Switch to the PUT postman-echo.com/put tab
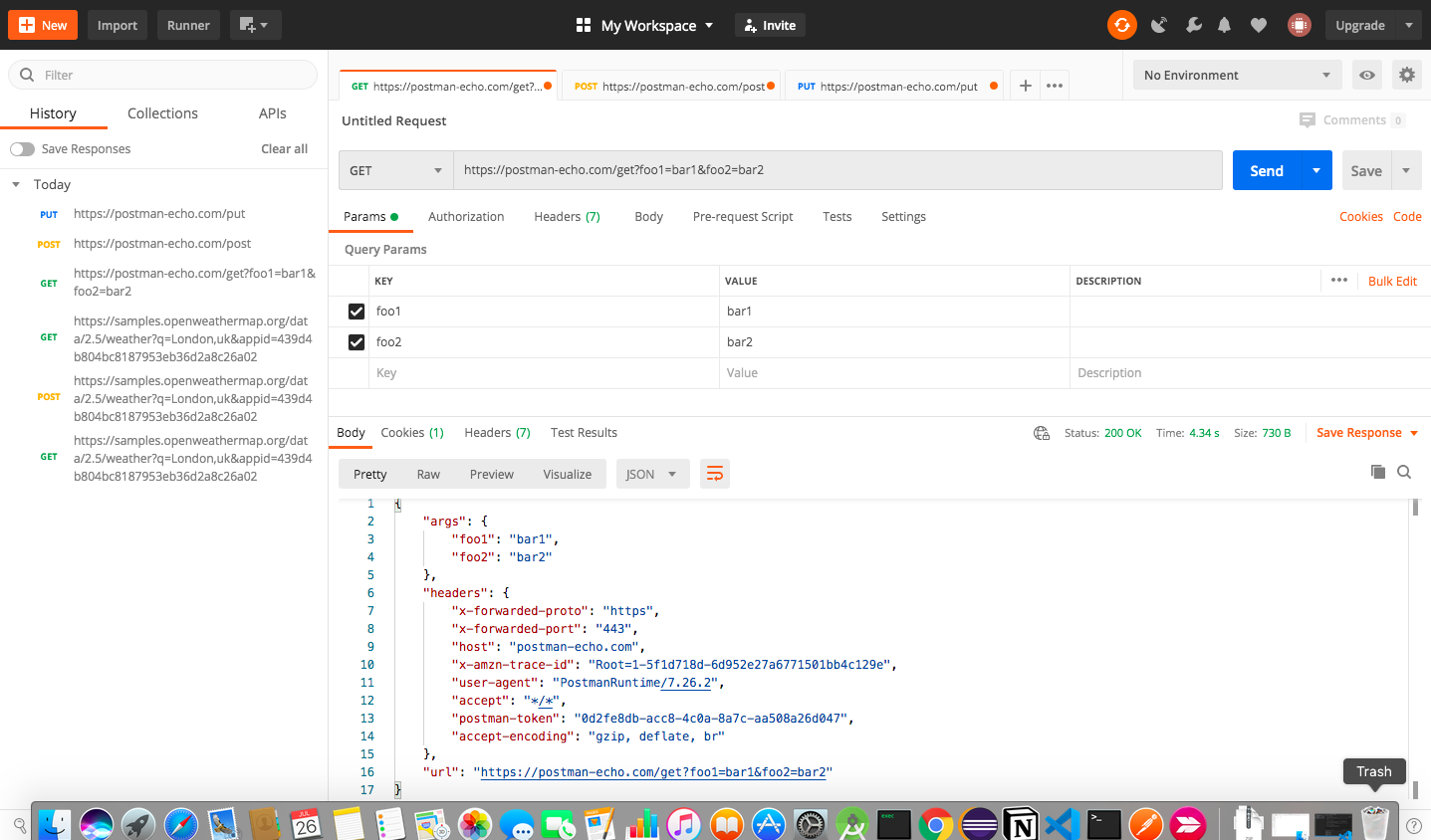 pos(896,86)
